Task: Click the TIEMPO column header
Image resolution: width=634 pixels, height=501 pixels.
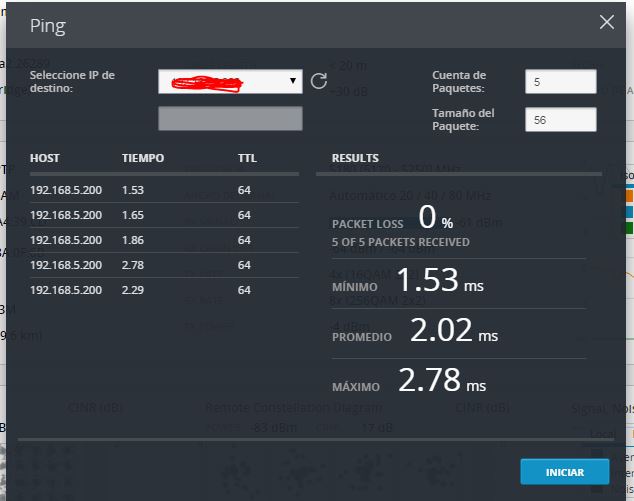Action: pos(143,158)
